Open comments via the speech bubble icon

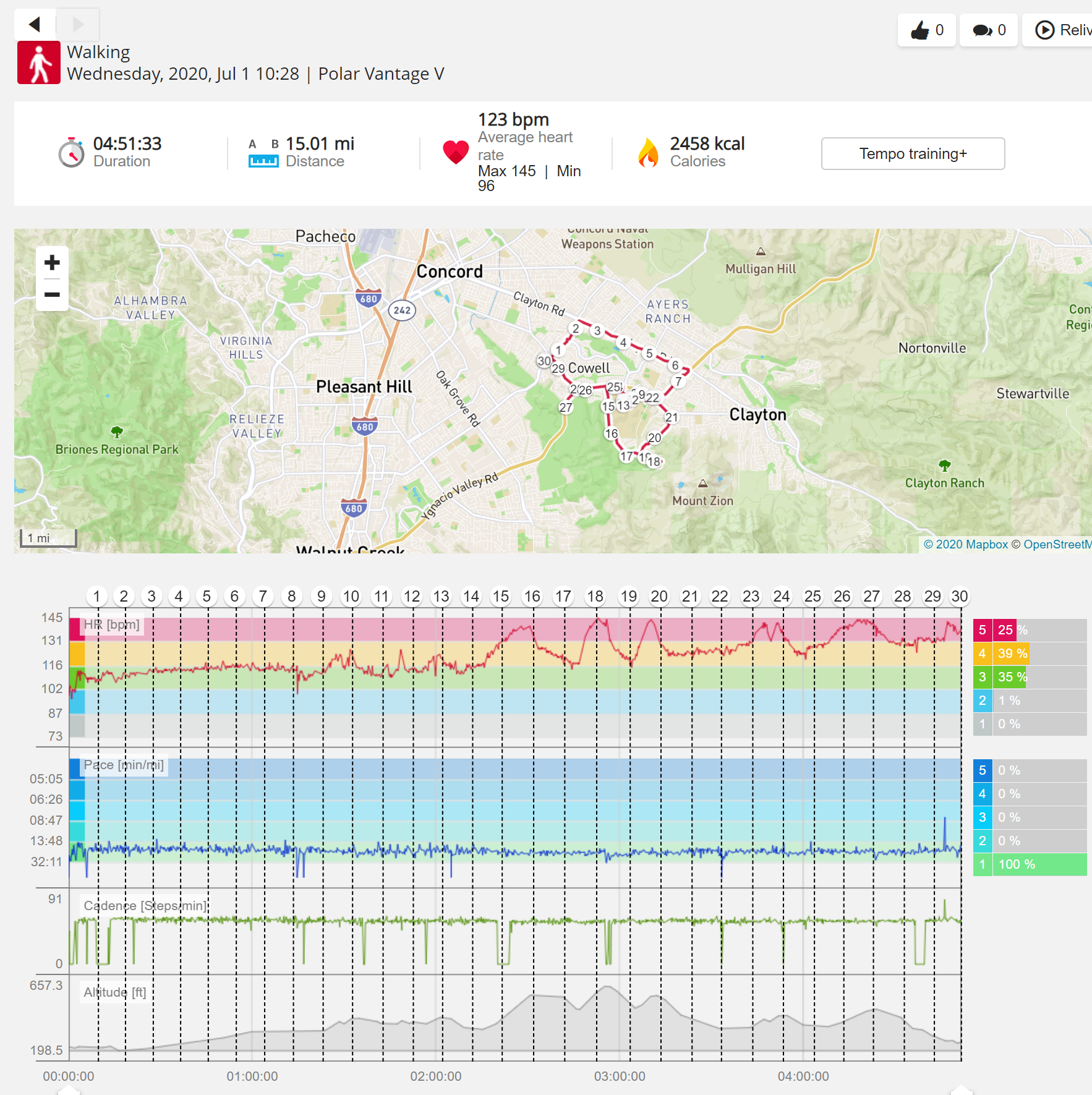(989, 30)
